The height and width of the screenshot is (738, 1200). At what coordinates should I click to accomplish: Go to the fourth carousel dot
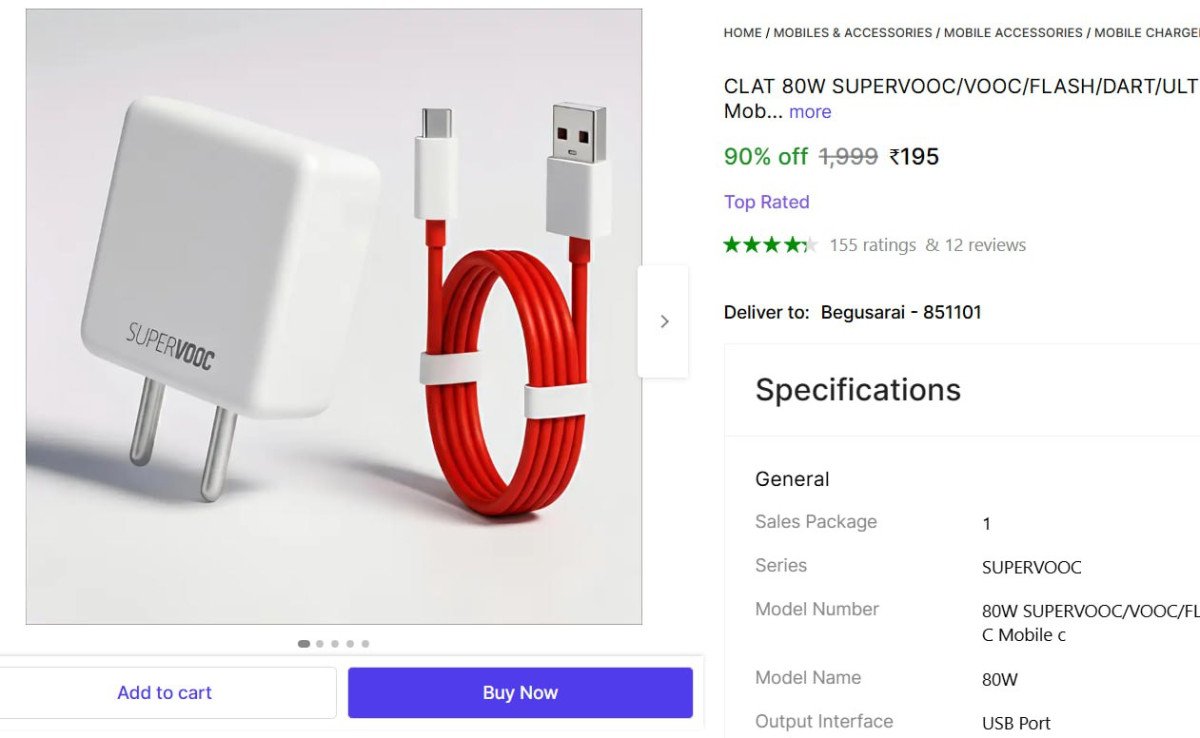pos(350,644)
